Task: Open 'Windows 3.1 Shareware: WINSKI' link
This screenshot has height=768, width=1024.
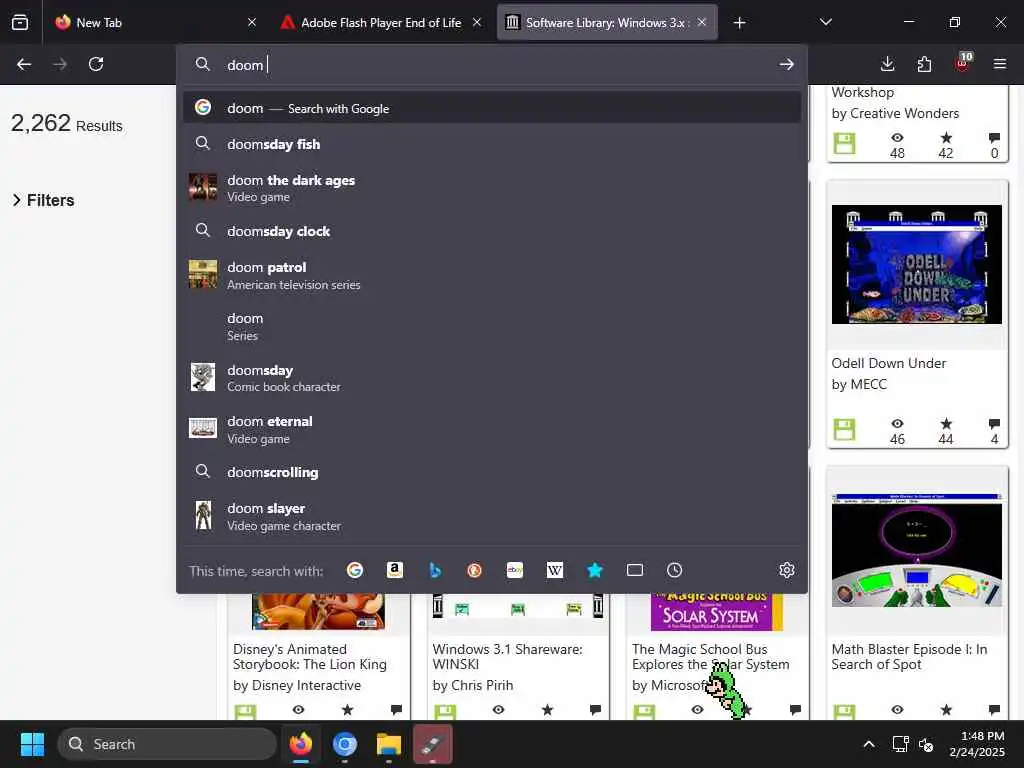Action: [x=507, y=657]
